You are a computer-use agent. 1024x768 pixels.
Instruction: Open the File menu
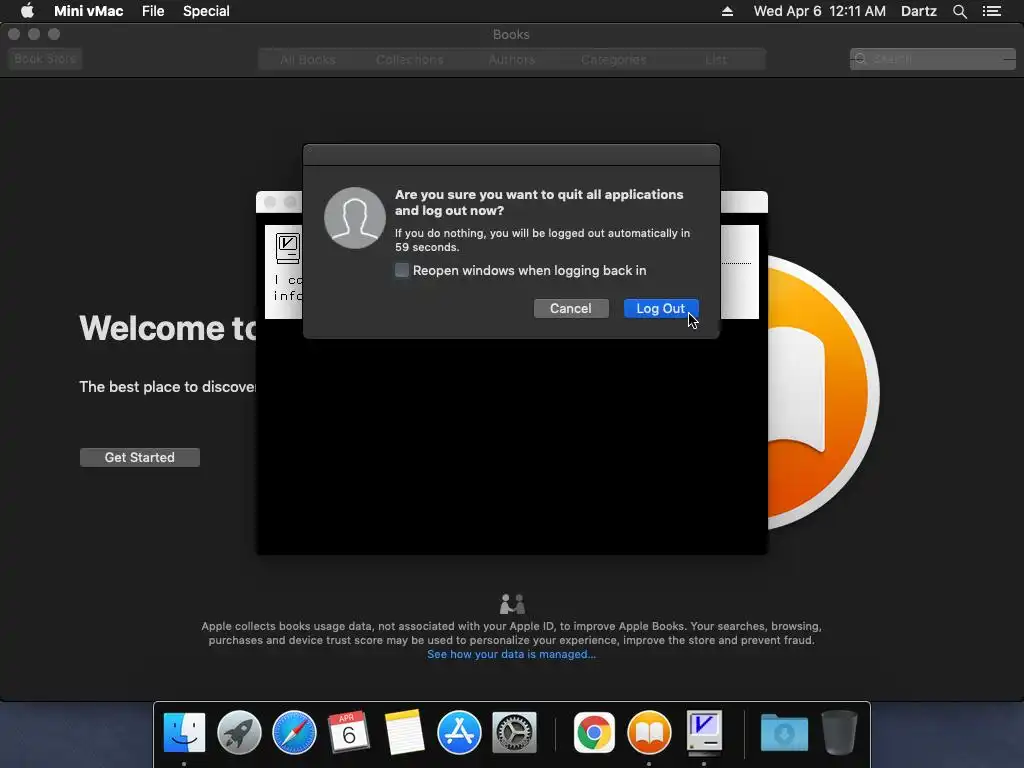tap(153, 11)
